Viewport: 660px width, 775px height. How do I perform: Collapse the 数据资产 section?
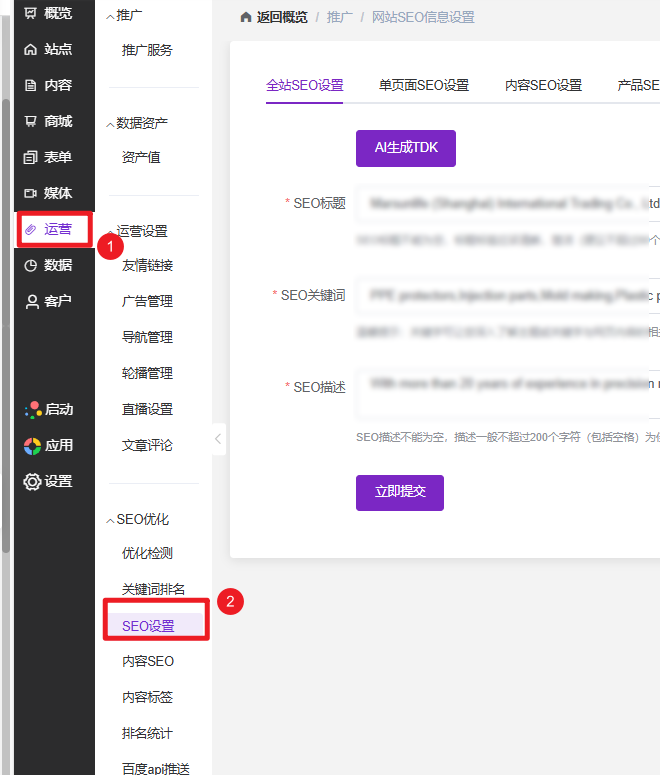110,124
